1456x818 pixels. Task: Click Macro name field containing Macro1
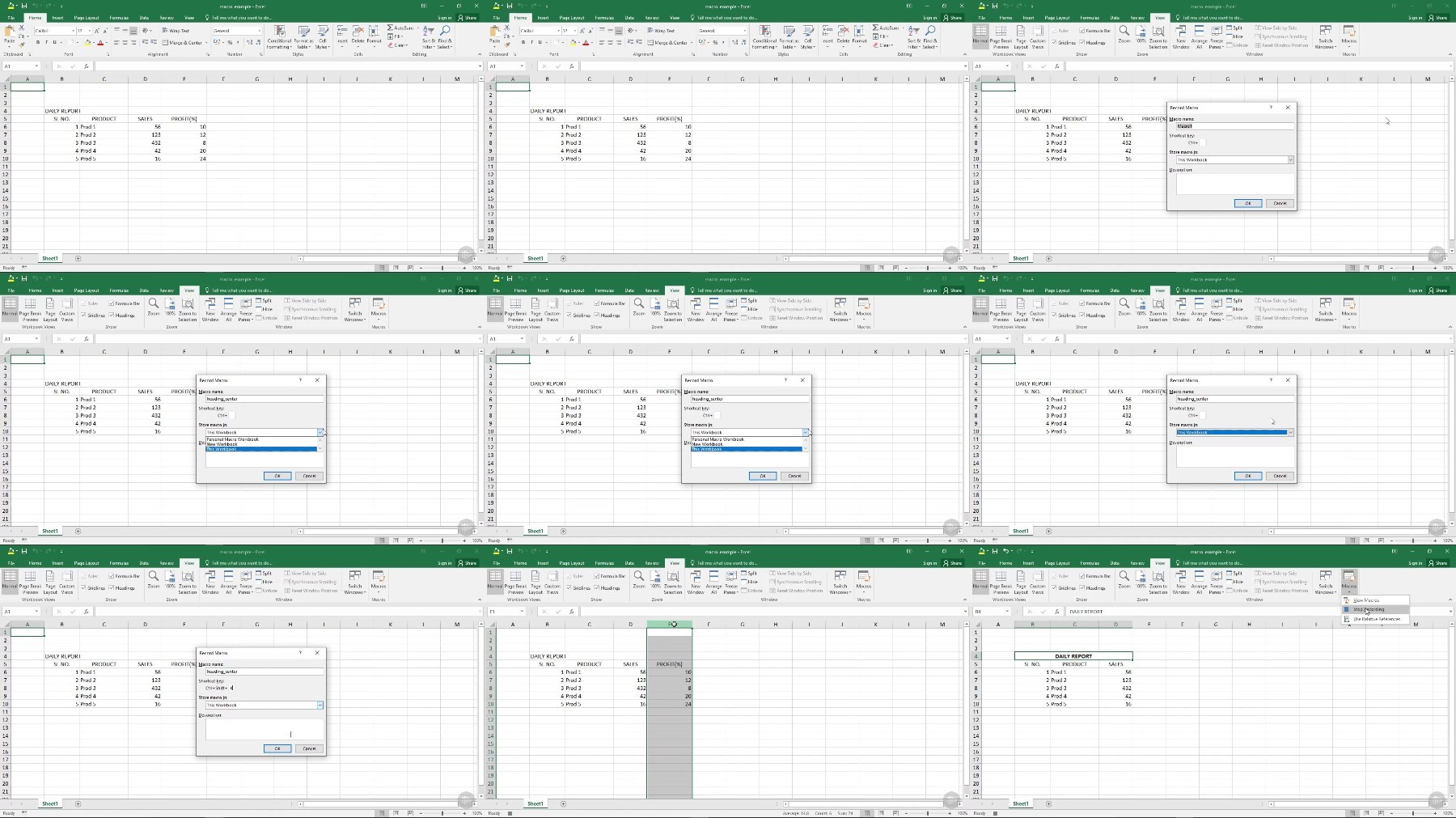point(1234,126)
